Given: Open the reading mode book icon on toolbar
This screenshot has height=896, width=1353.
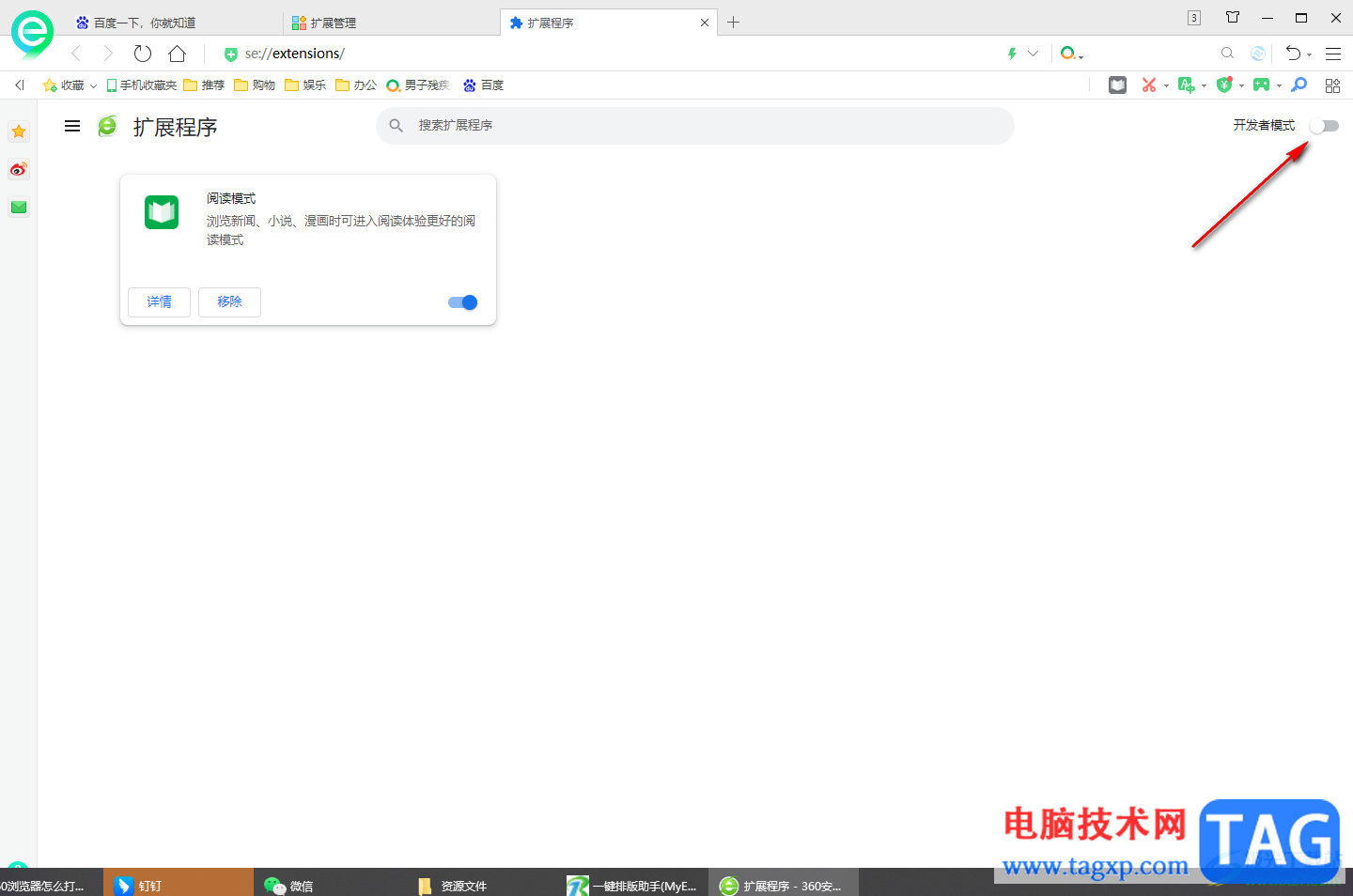Looking at the screenshot, I should [x=1117, y=85].
